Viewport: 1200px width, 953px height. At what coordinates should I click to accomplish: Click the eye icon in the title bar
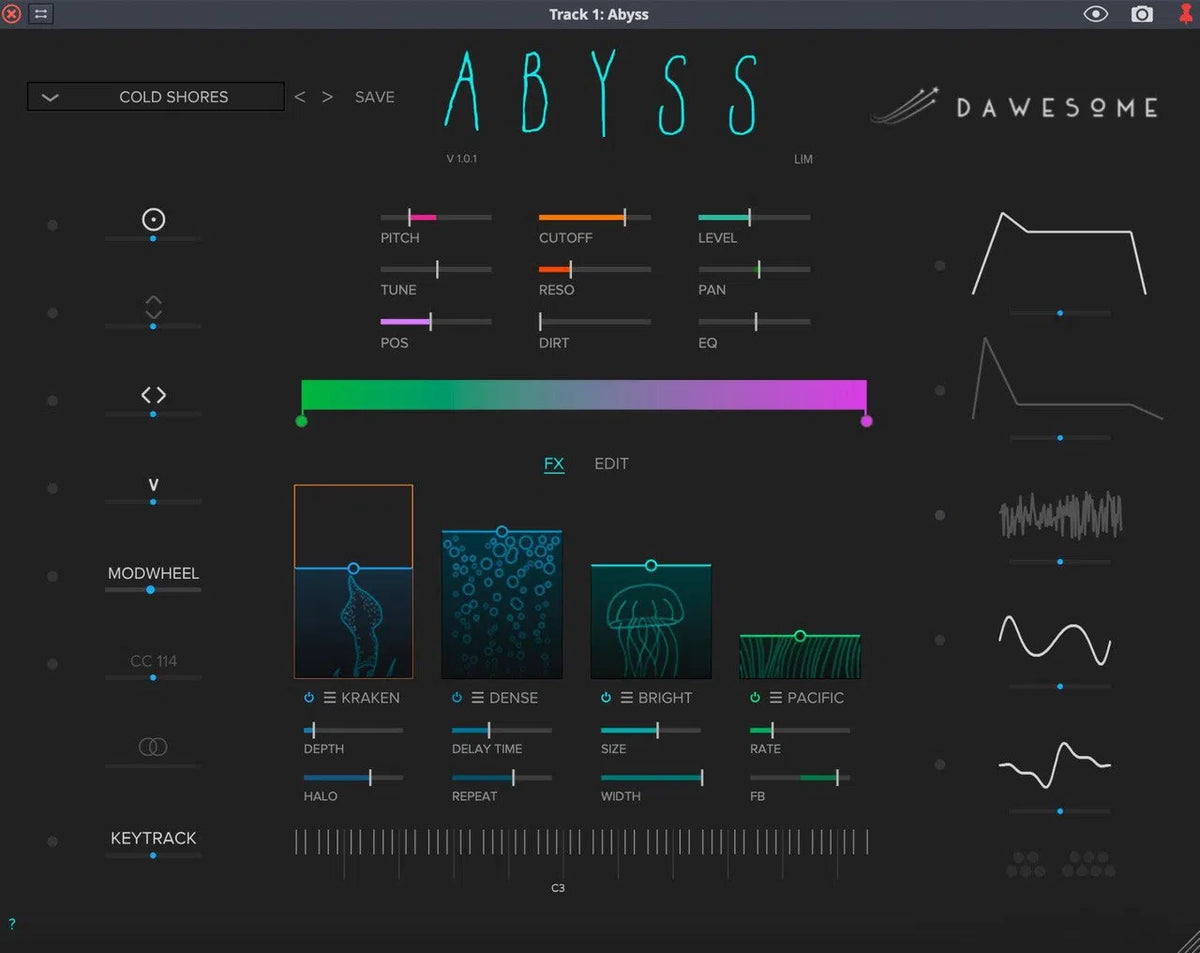point(1095,14)
